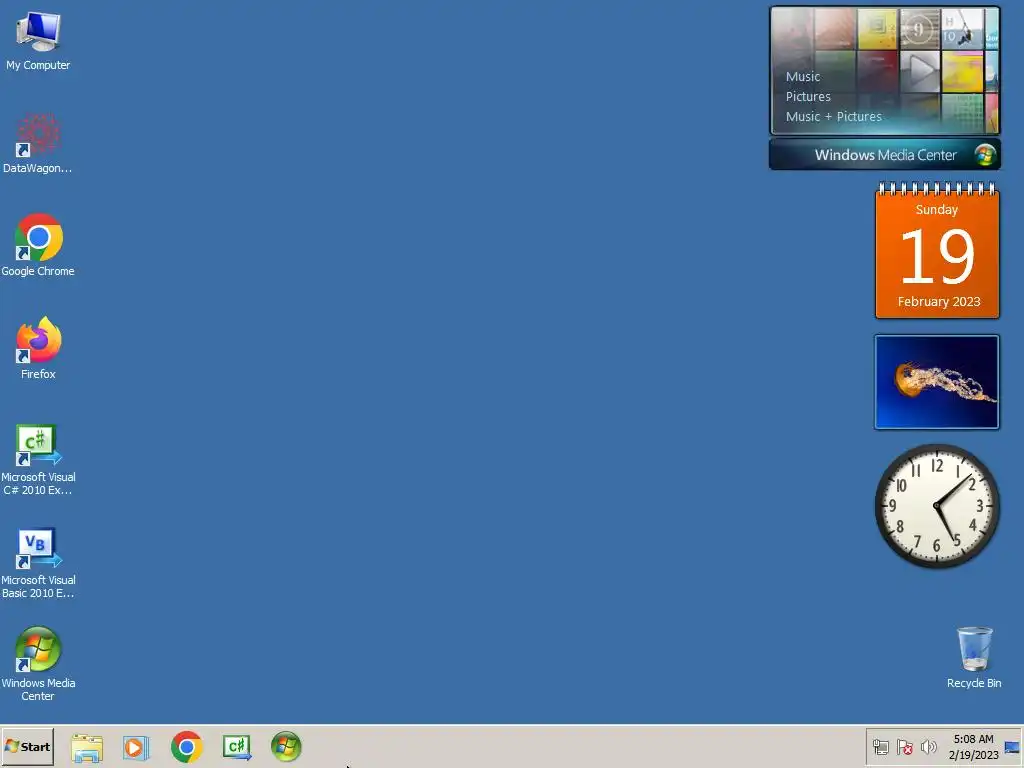This screenshot has width=1024, height=768.
Task: Open the My Computer desktop icon
Action: pos(38,40)
